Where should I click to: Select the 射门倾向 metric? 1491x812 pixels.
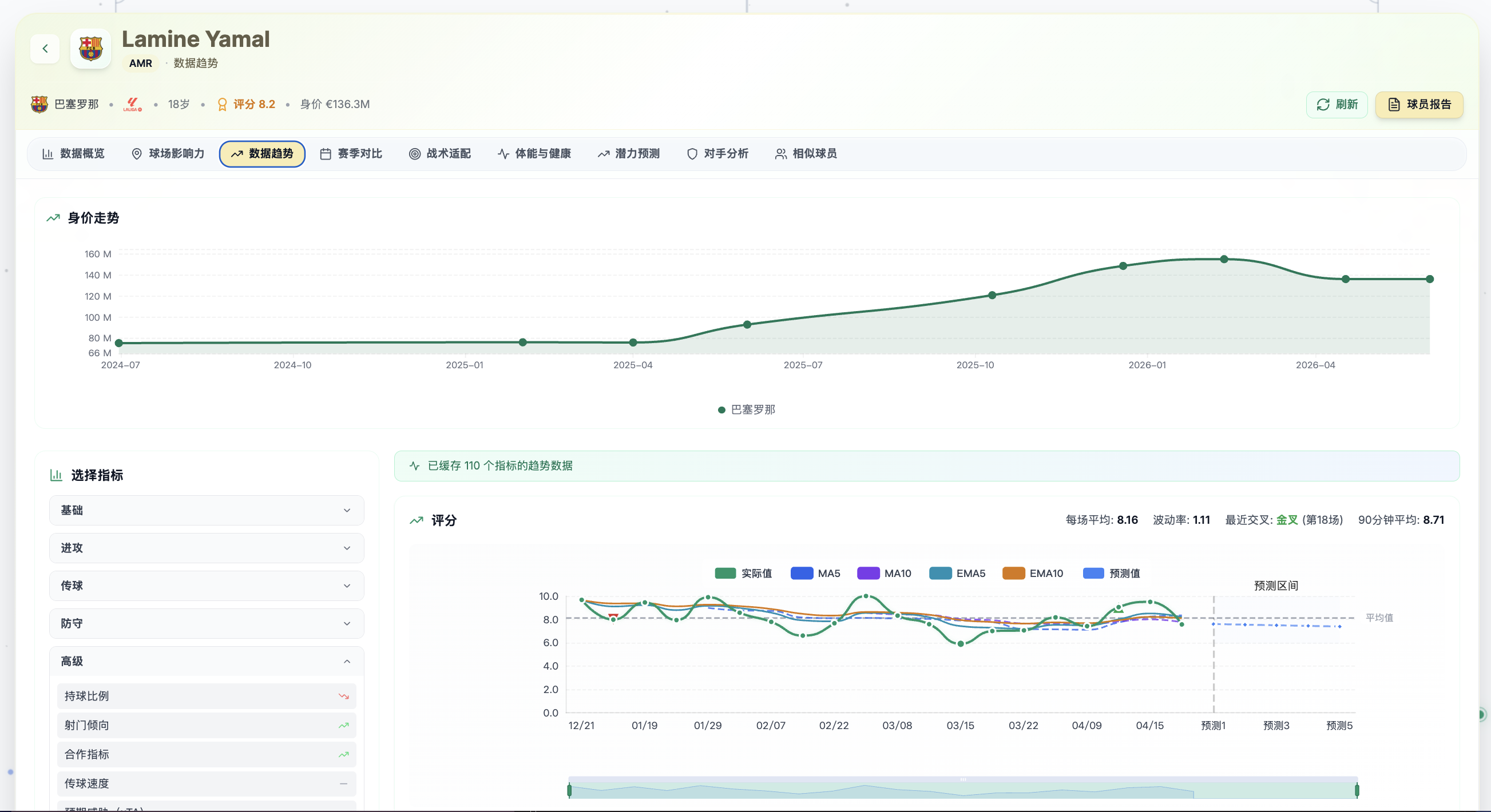[x=207, y=725]
